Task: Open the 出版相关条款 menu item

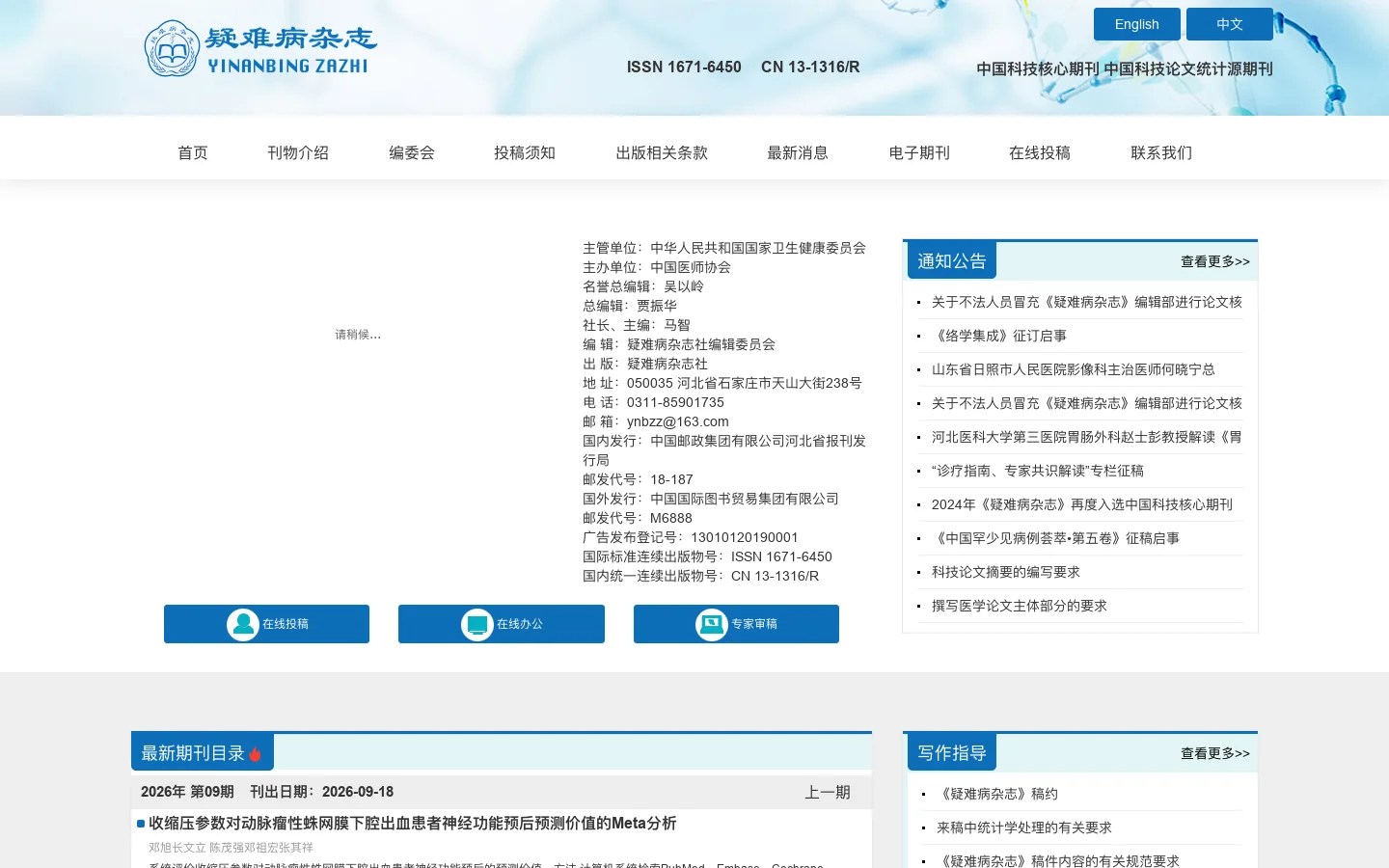Action: coord(662,152)
